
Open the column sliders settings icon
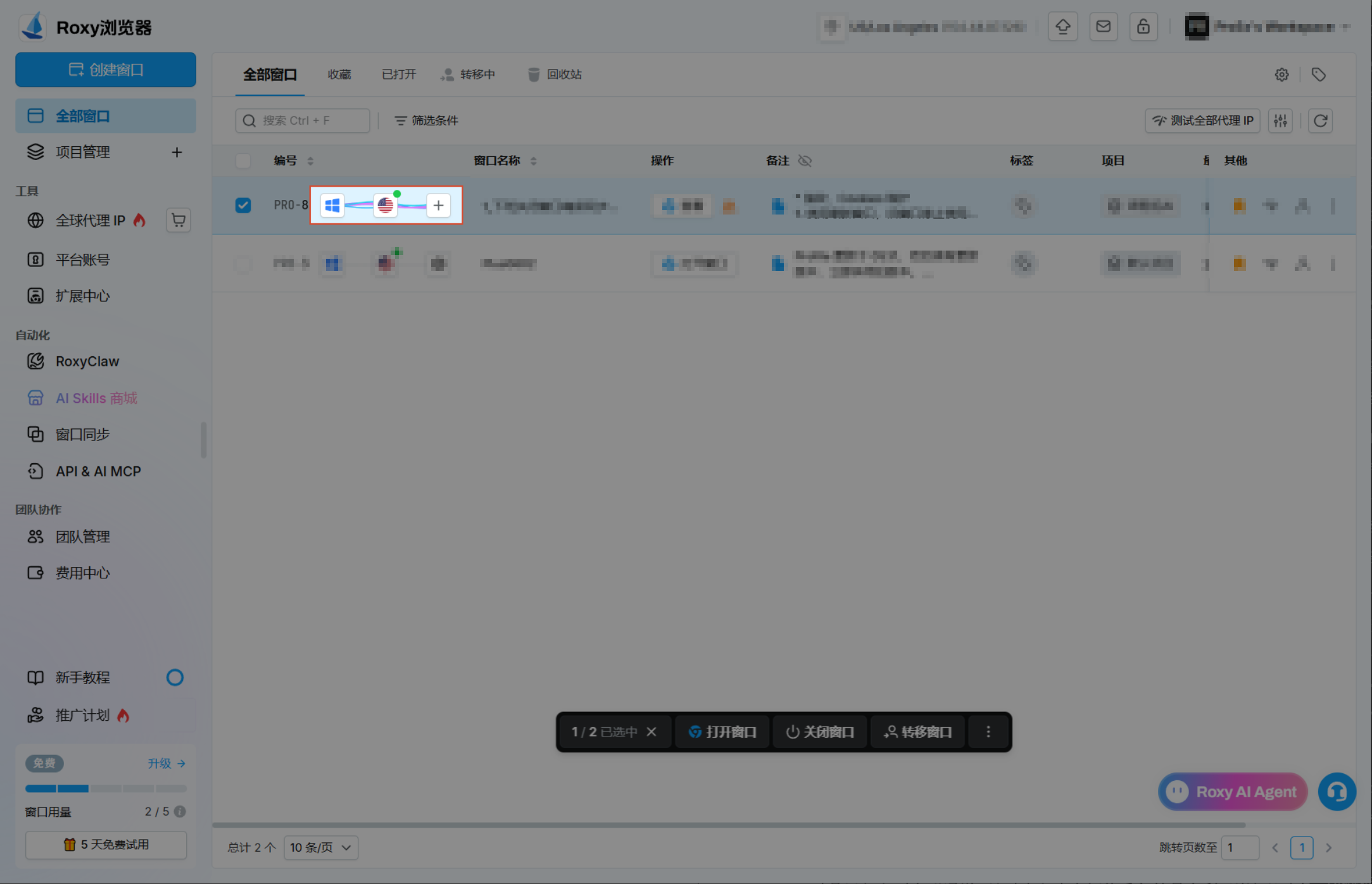(1280, 120)
